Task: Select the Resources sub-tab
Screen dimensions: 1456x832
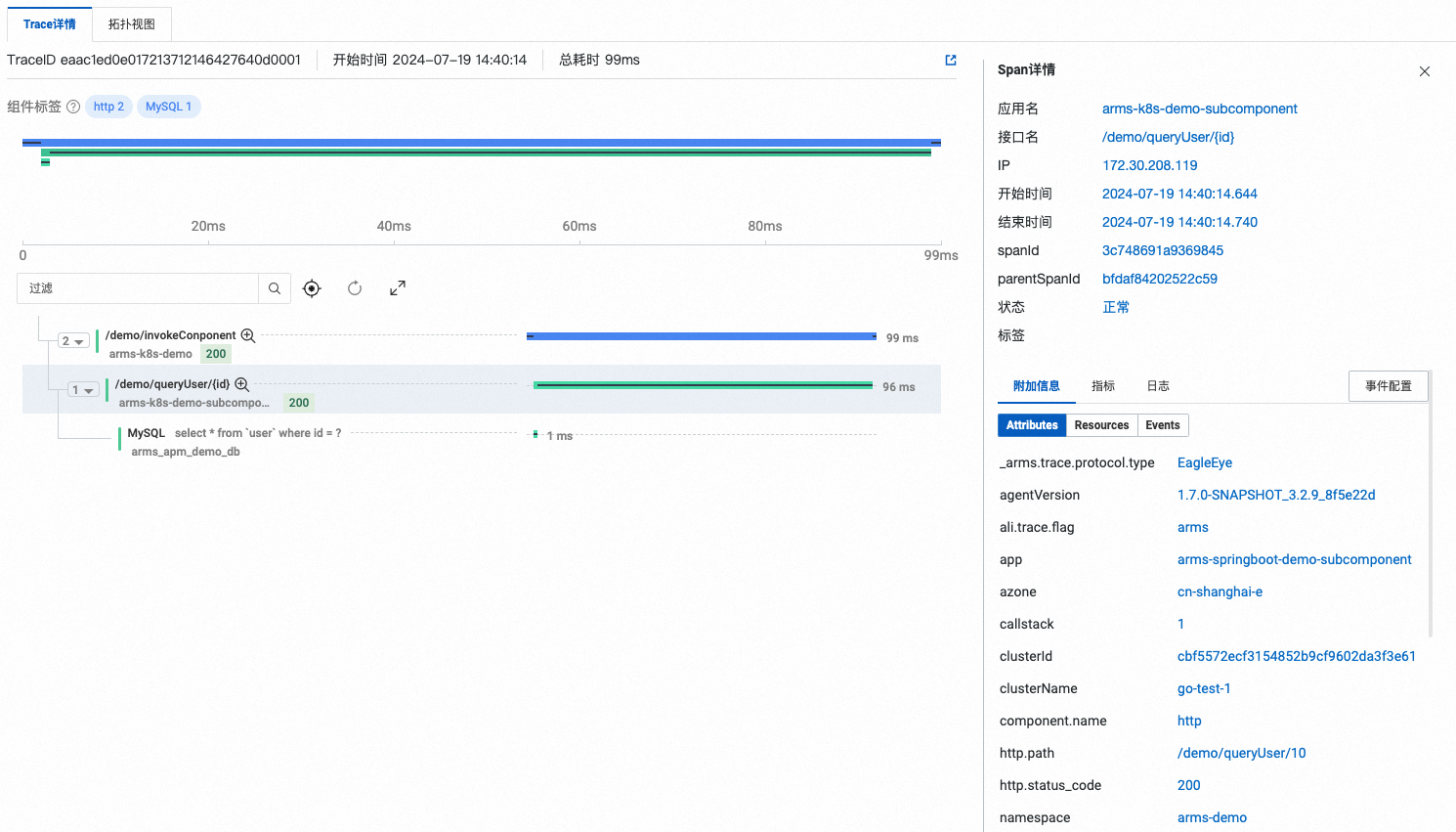Action: (1101, 425)
